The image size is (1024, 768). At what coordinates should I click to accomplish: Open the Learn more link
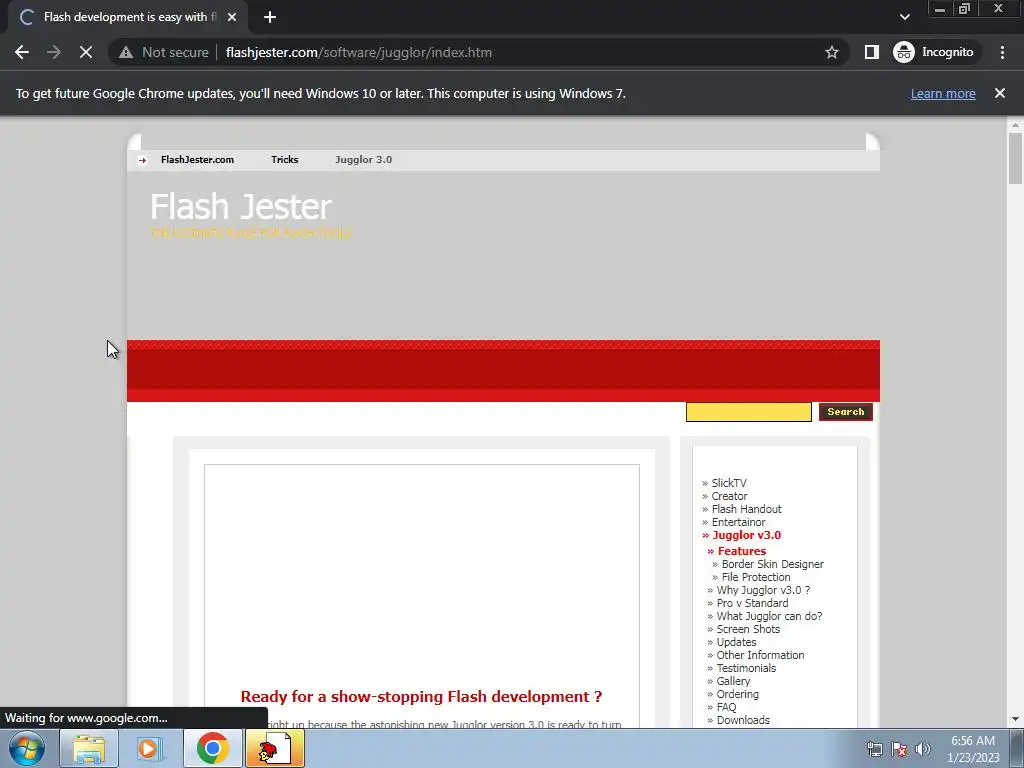pos(943,93)
